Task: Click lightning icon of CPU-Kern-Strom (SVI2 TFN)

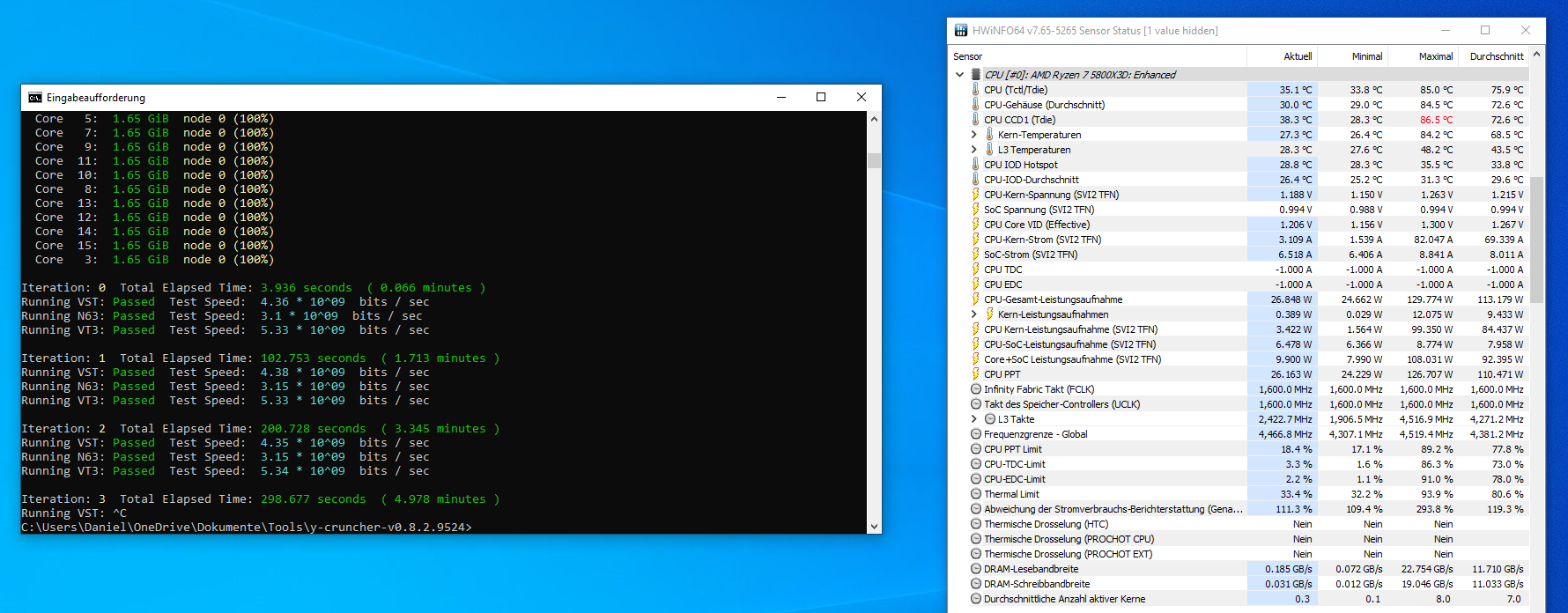Action: tap(976, 240)
